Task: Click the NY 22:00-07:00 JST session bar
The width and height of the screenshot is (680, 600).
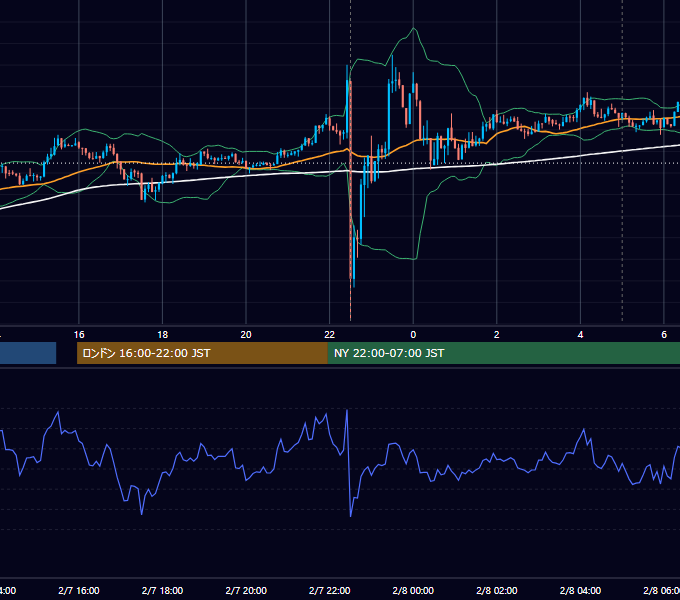Action: click(x=504, y=353)
